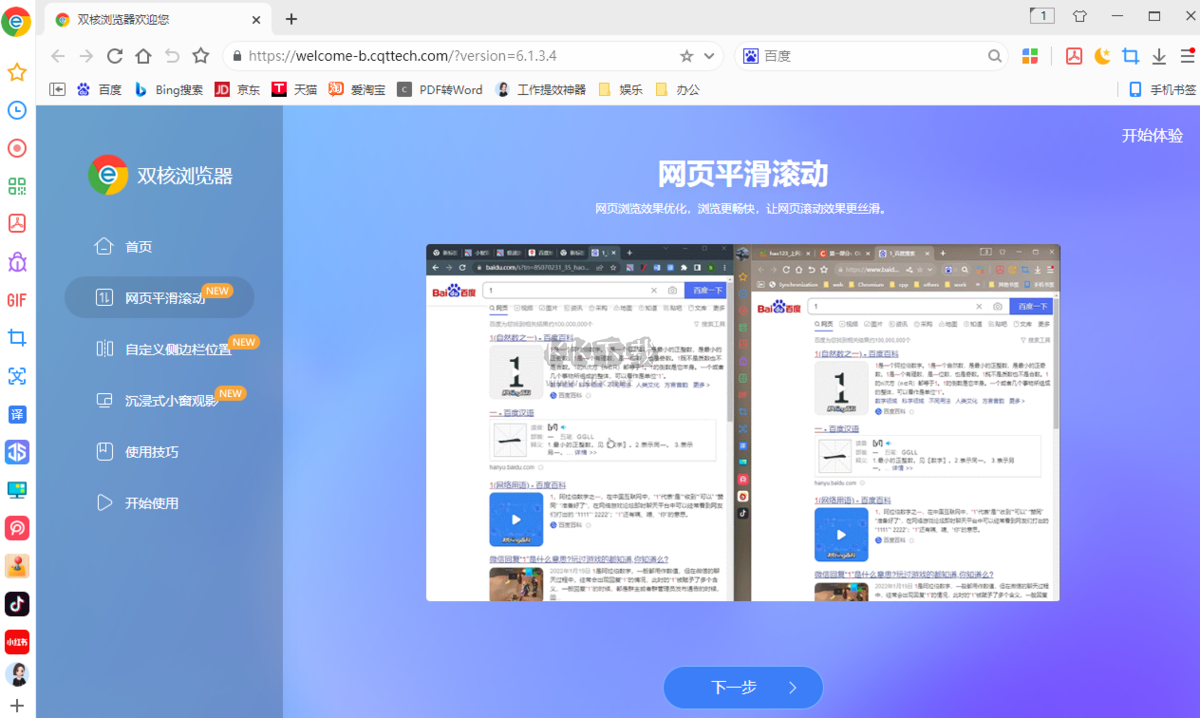Image resolution: width=1200 pixels, height=718 pixels.
Task: Open the downloads icon in the toolbar
Action: coord(1158,57)
